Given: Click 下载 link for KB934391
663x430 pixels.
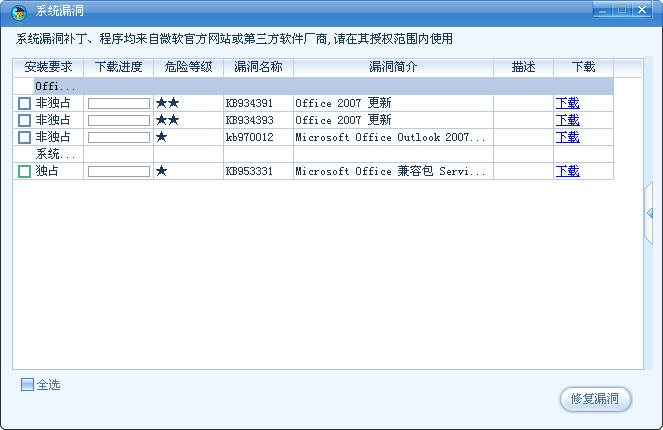Looking at the screenshot, I should coord(567,103).
